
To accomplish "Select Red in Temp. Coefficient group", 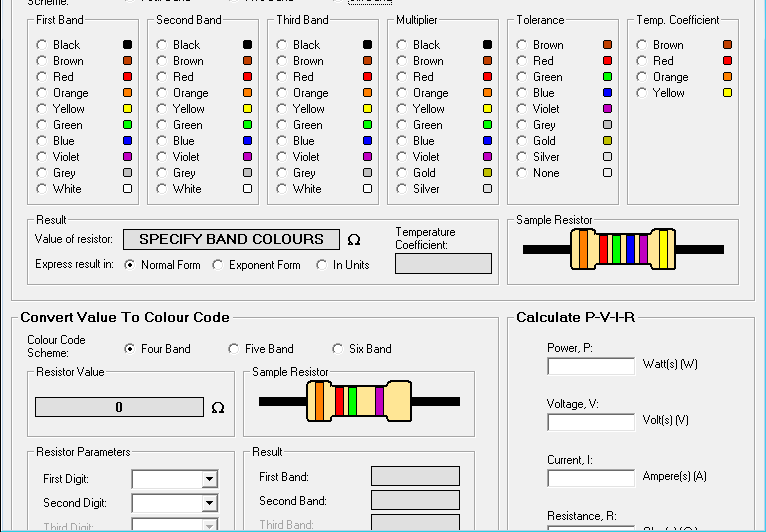I will (642, 61).
